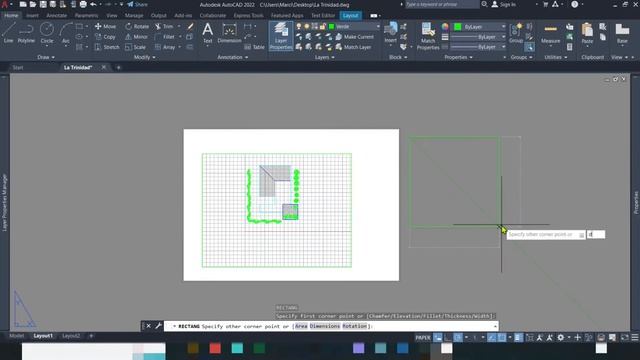Screen dimensions: 640x360
Task: Select the Line tool
Action: [8, 33]
